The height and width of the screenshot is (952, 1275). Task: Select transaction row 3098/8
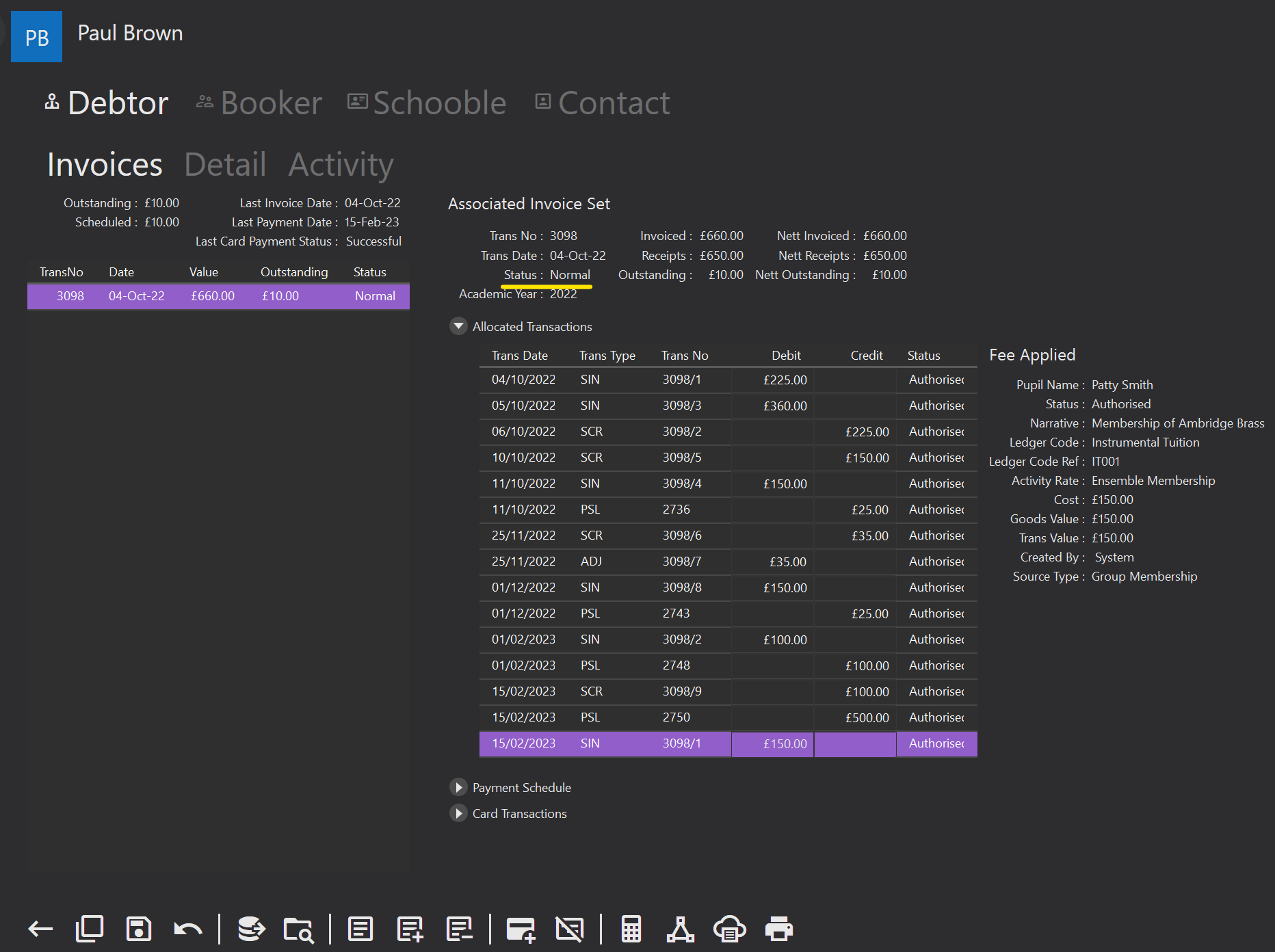728,587
